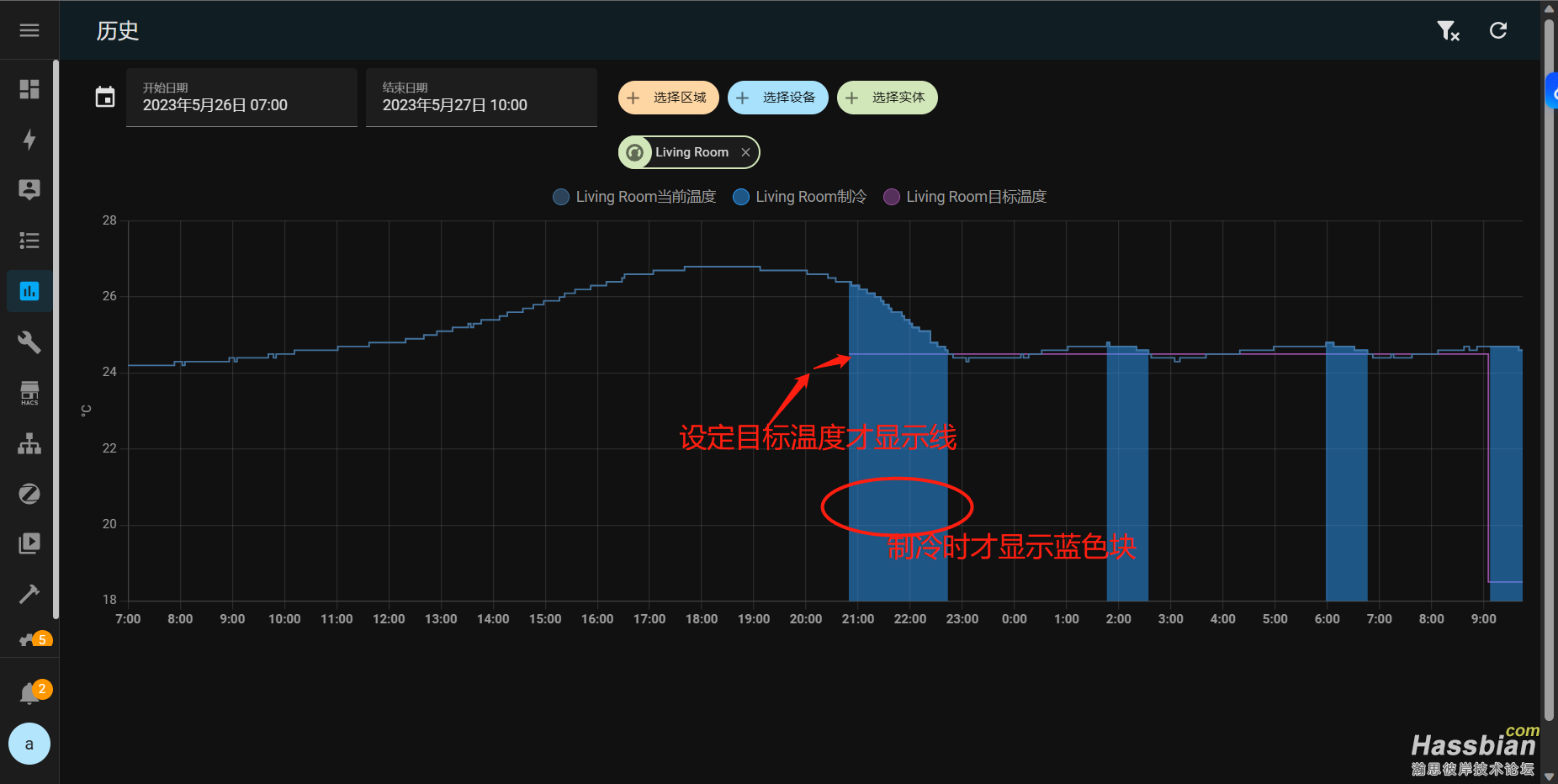Click the 0:00 x-axis label
This screenshot has height=784, width=1558.
[x=1015, y=619]
